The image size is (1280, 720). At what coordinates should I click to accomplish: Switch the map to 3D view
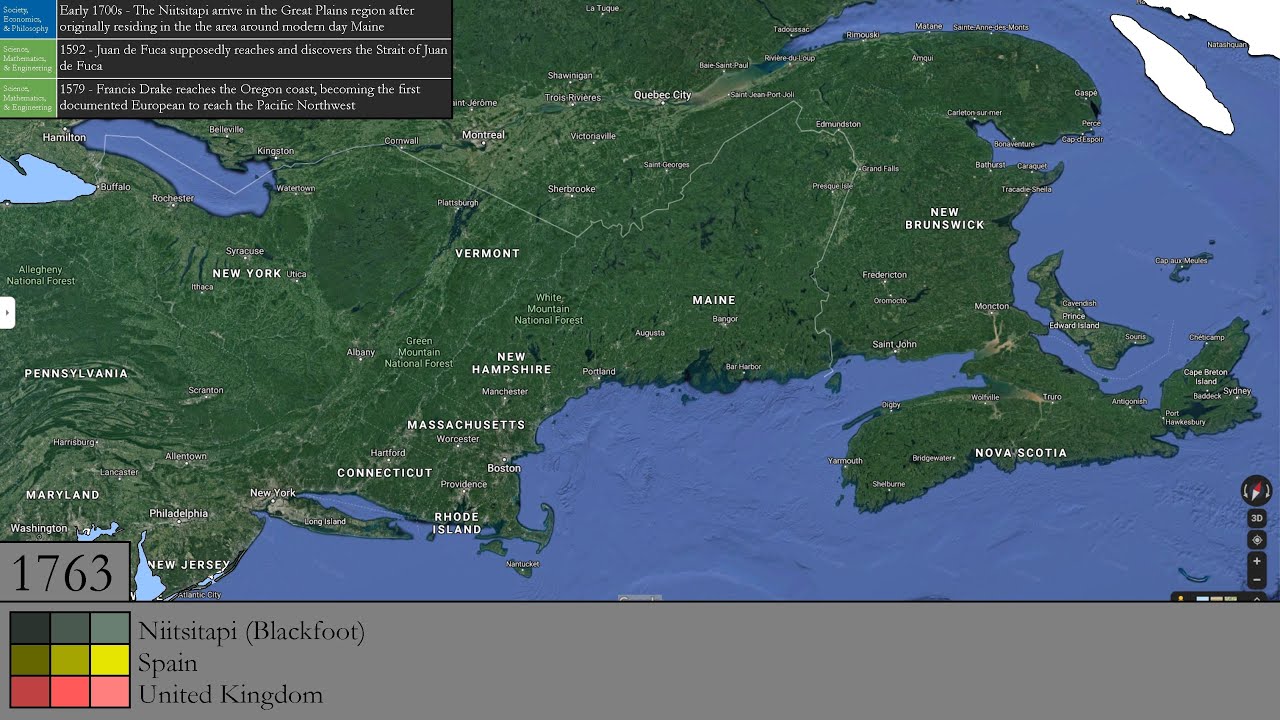(x=1257, y=518)
